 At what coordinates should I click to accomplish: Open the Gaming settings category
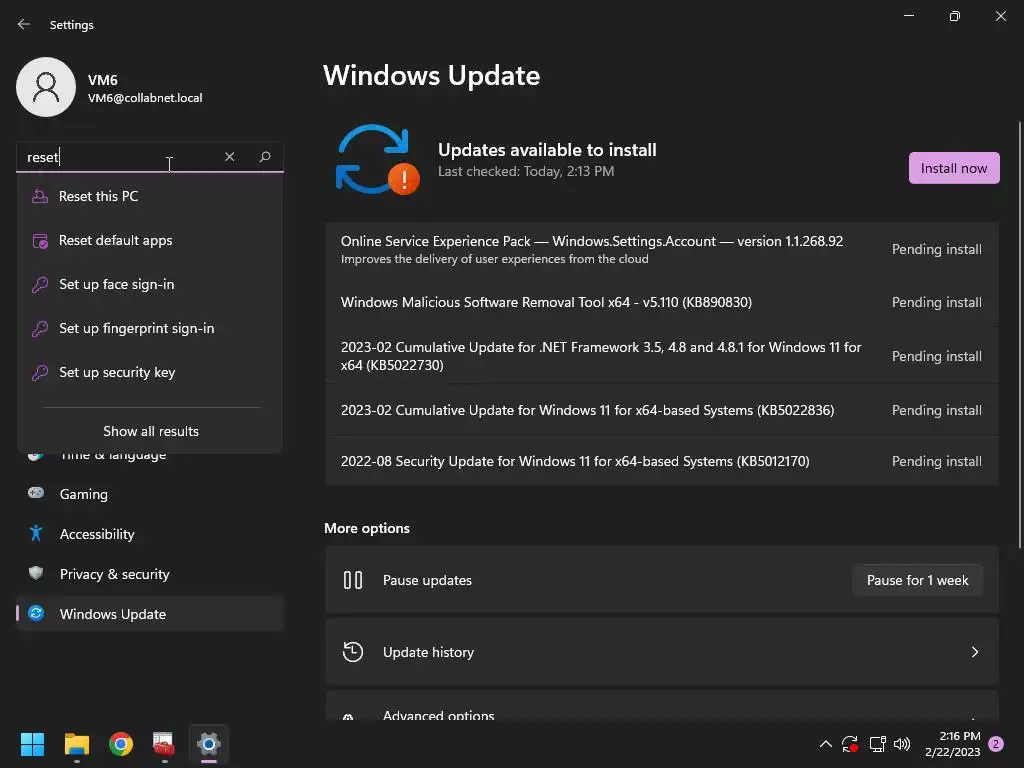(150, 494)
